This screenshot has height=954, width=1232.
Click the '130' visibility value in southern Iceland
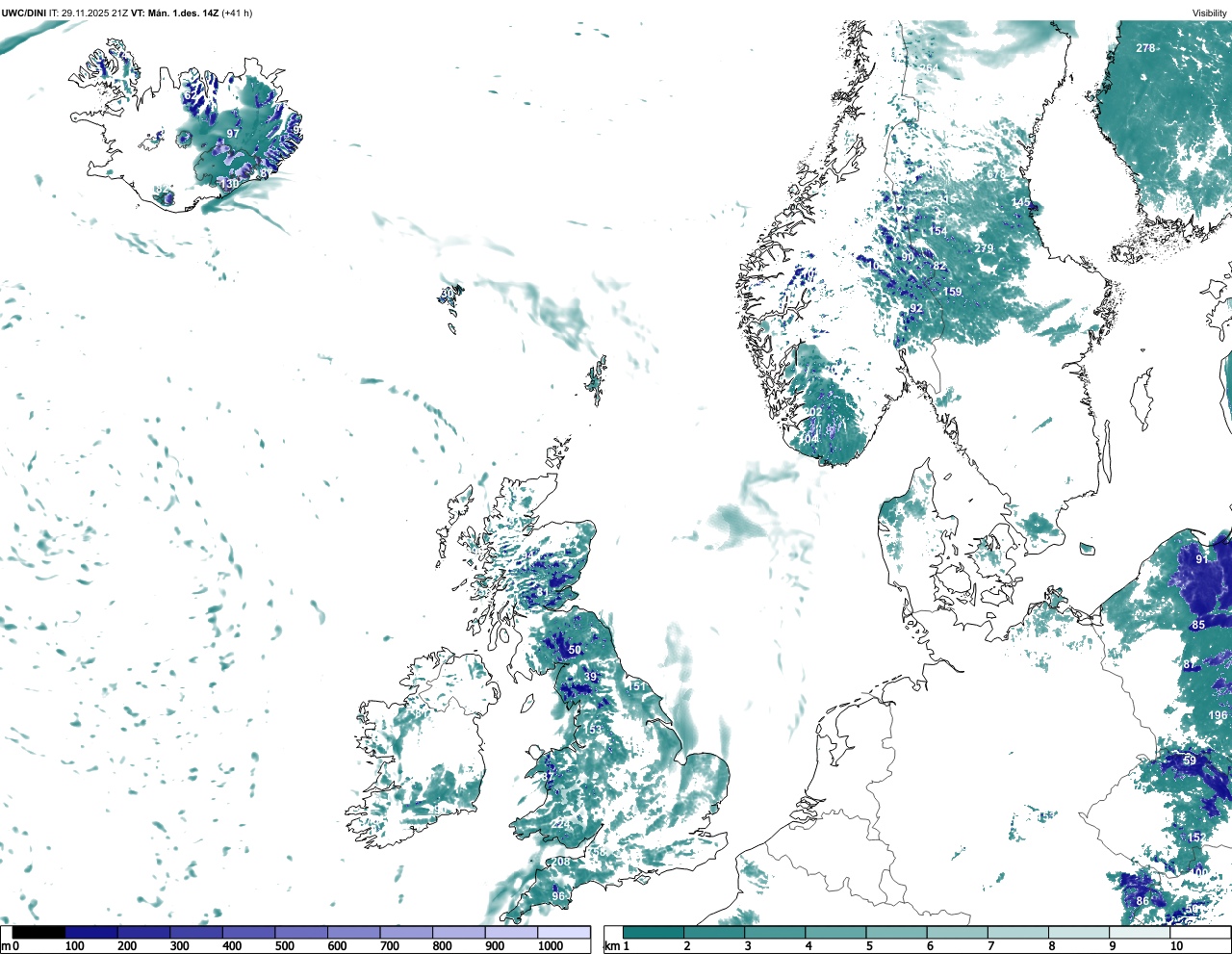(x=229, y=184)
